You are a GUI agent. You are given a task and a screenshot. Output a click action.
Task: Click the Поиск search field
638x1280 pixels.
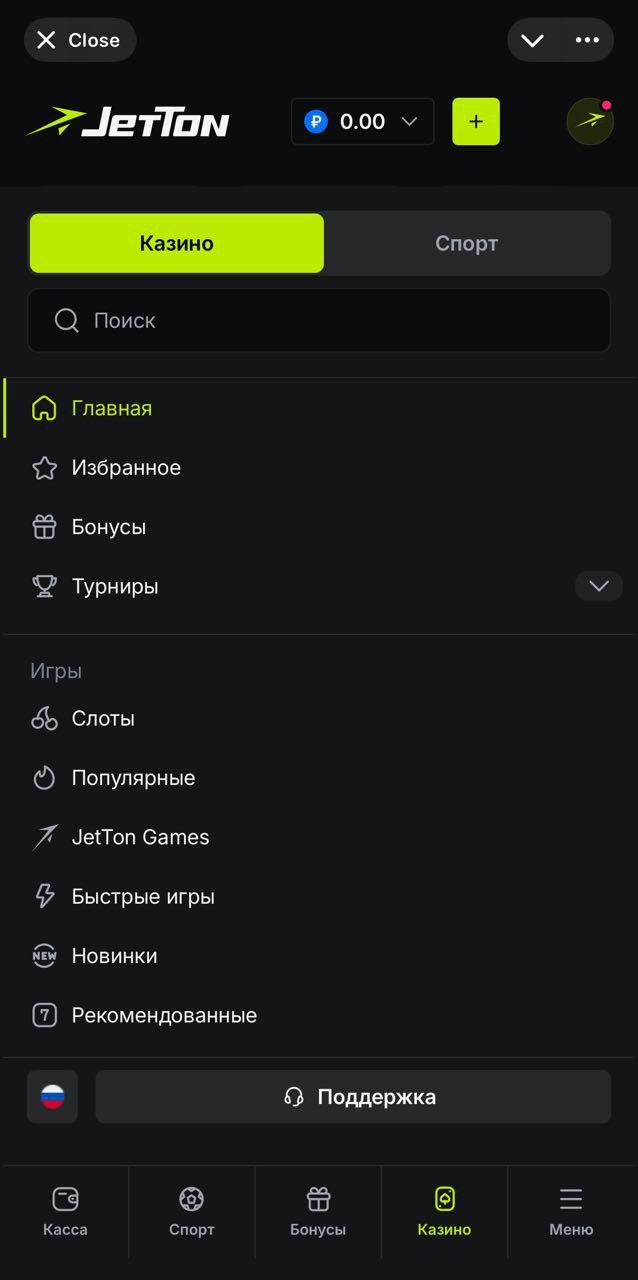coord(319,320)
